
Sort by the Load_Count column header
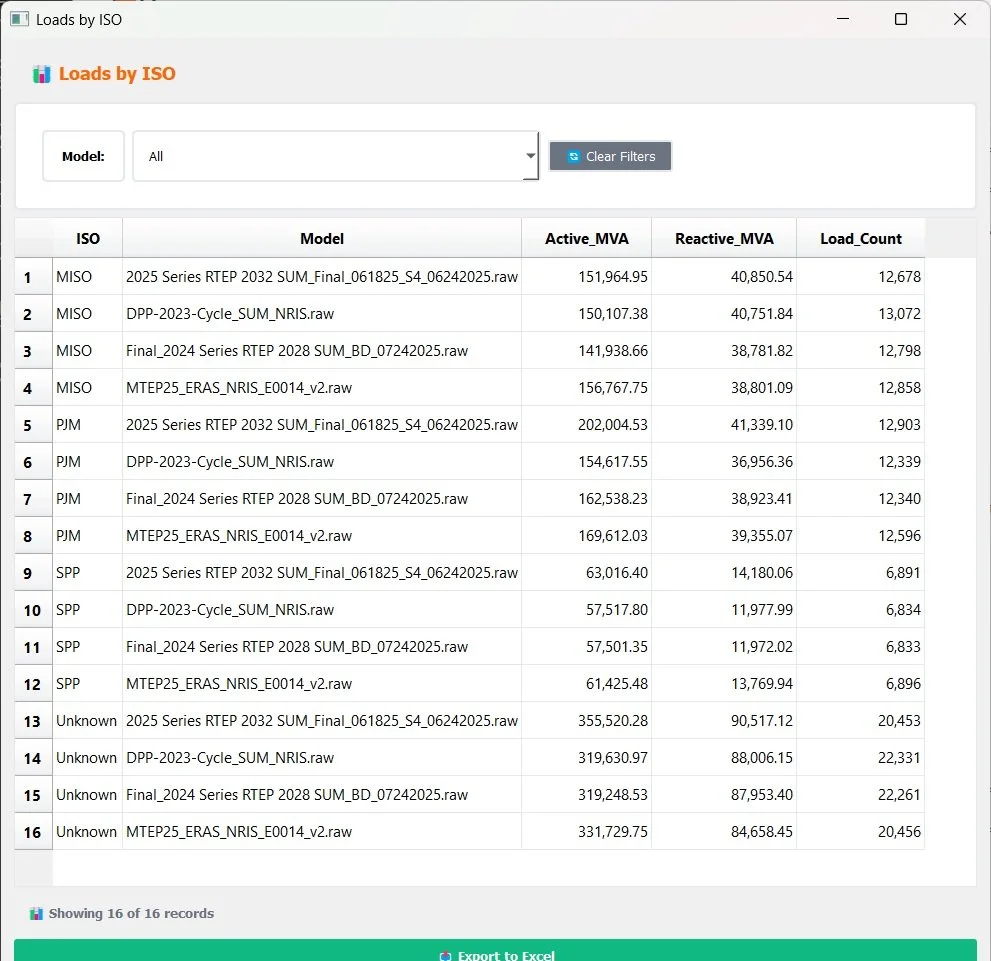click(x=860, y=238)
